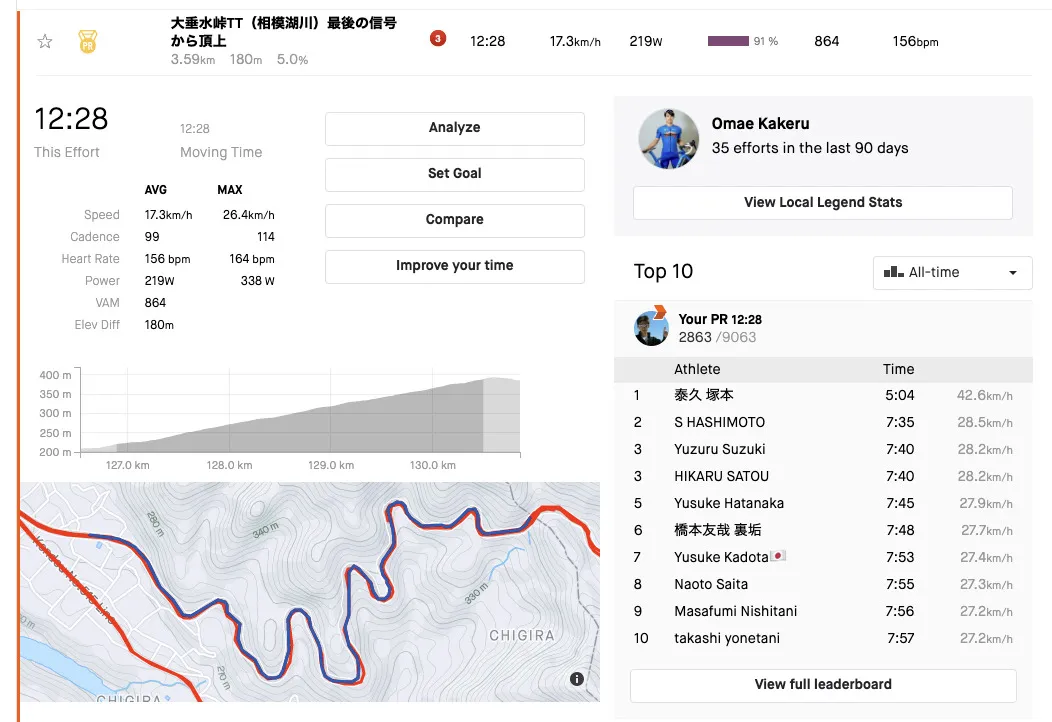Star this segment with the star icon
This screenshot has width=1052, height=722.
[x=44, y=41]
